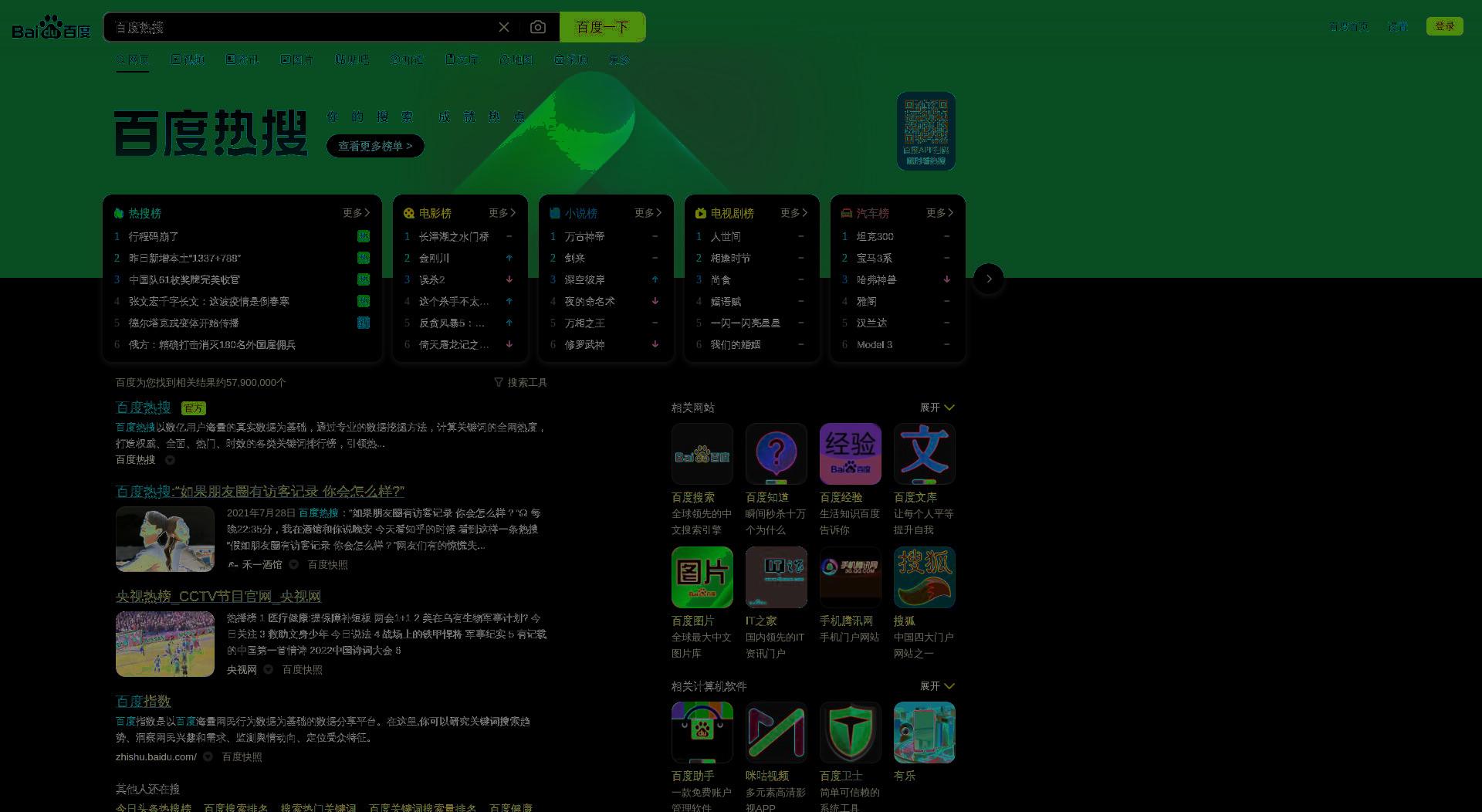Click the 百度搜索 site icon

click(702, 454)
